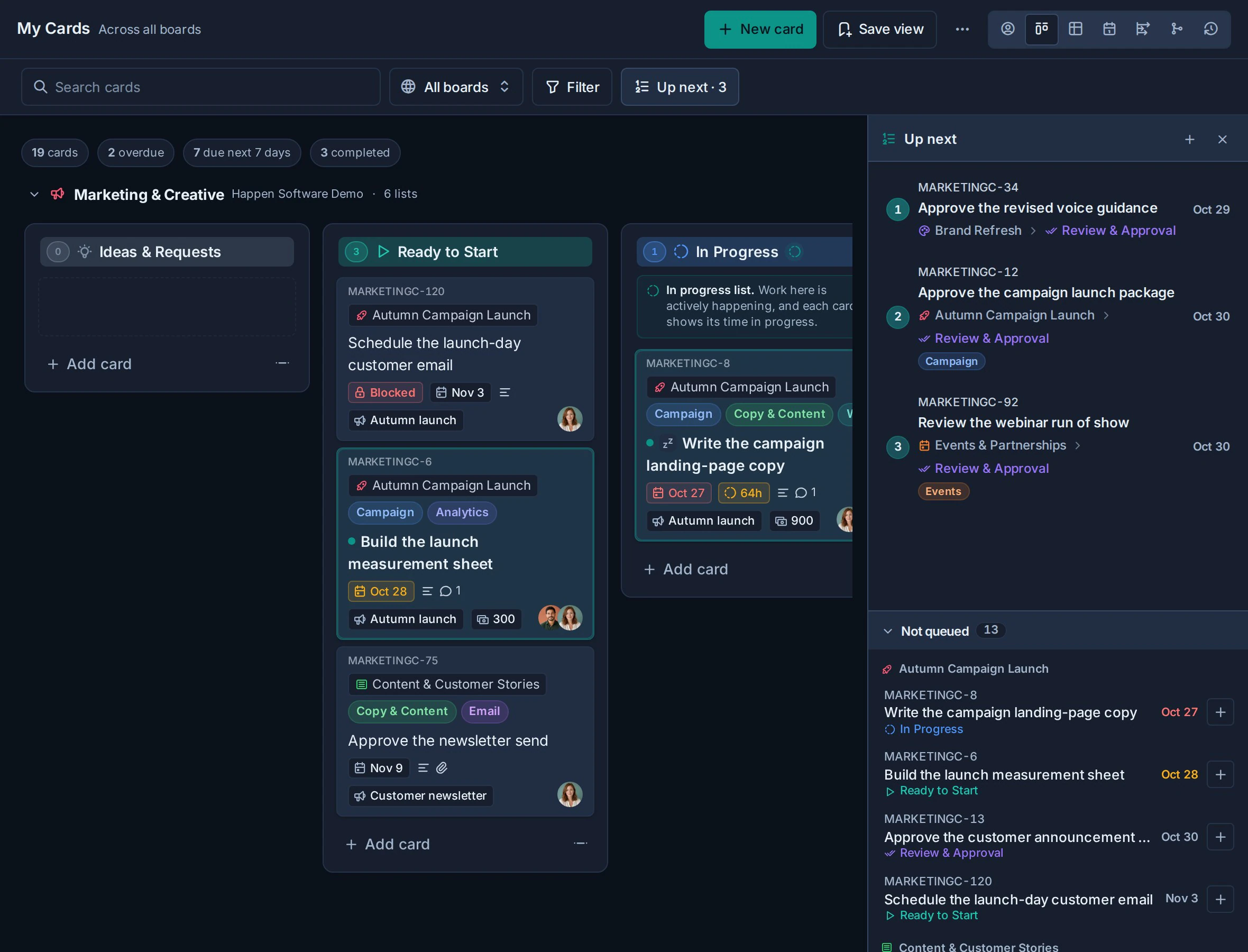Click the paperclip attachment icon on MARKETINGC-75
The width and height of the screenshot is (1248, 952).
[442, 768]
